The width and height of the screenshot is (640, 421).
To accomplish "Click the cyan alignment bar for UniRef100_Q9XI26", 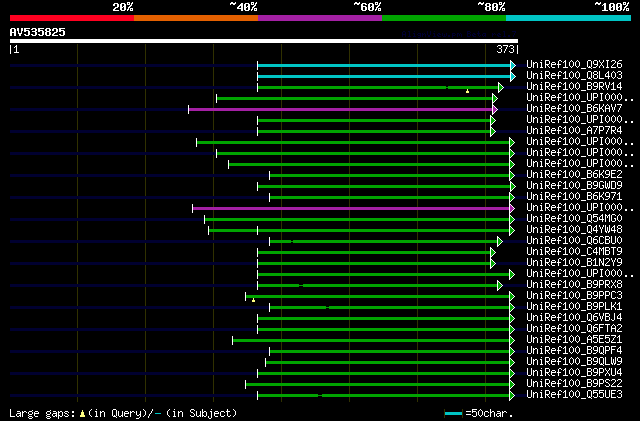I will tap(384, 65).
